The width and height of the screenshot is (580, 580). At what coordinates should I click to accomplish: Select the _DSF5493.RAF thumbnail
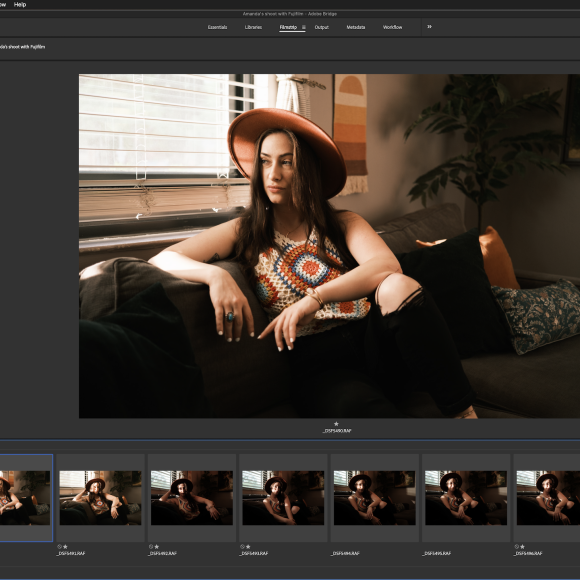pos(283,498)
